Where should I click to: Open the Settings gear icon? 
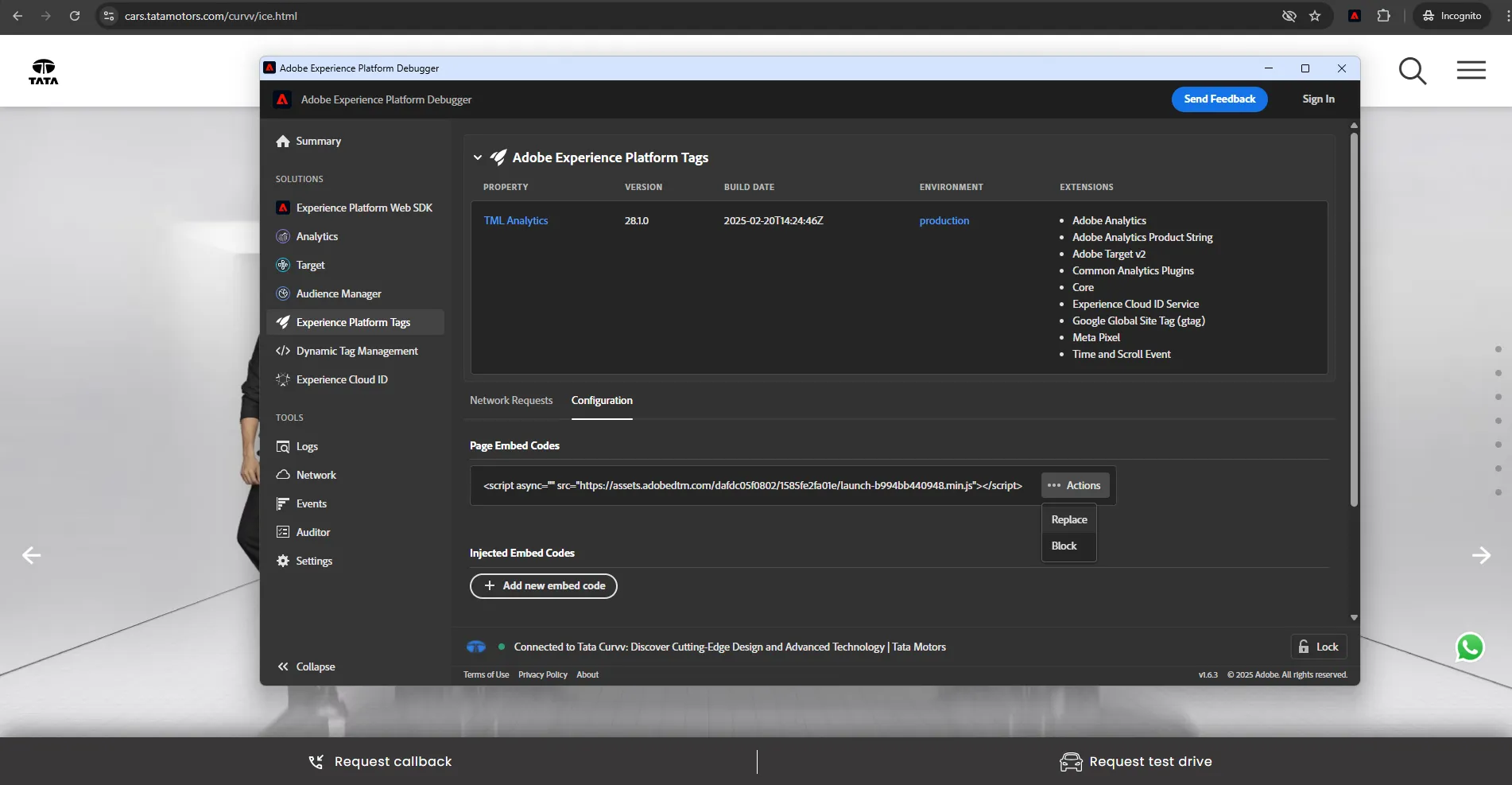point(283,561)
